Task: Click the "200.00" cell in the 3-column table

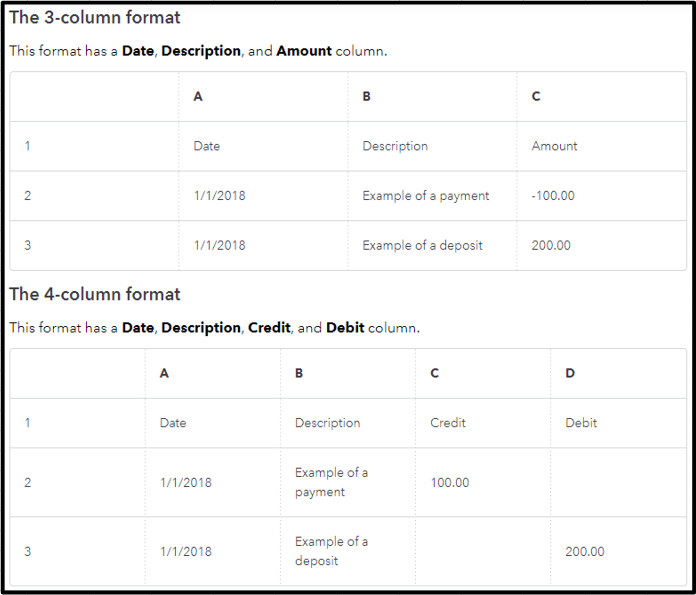Action: pos(551,245)
